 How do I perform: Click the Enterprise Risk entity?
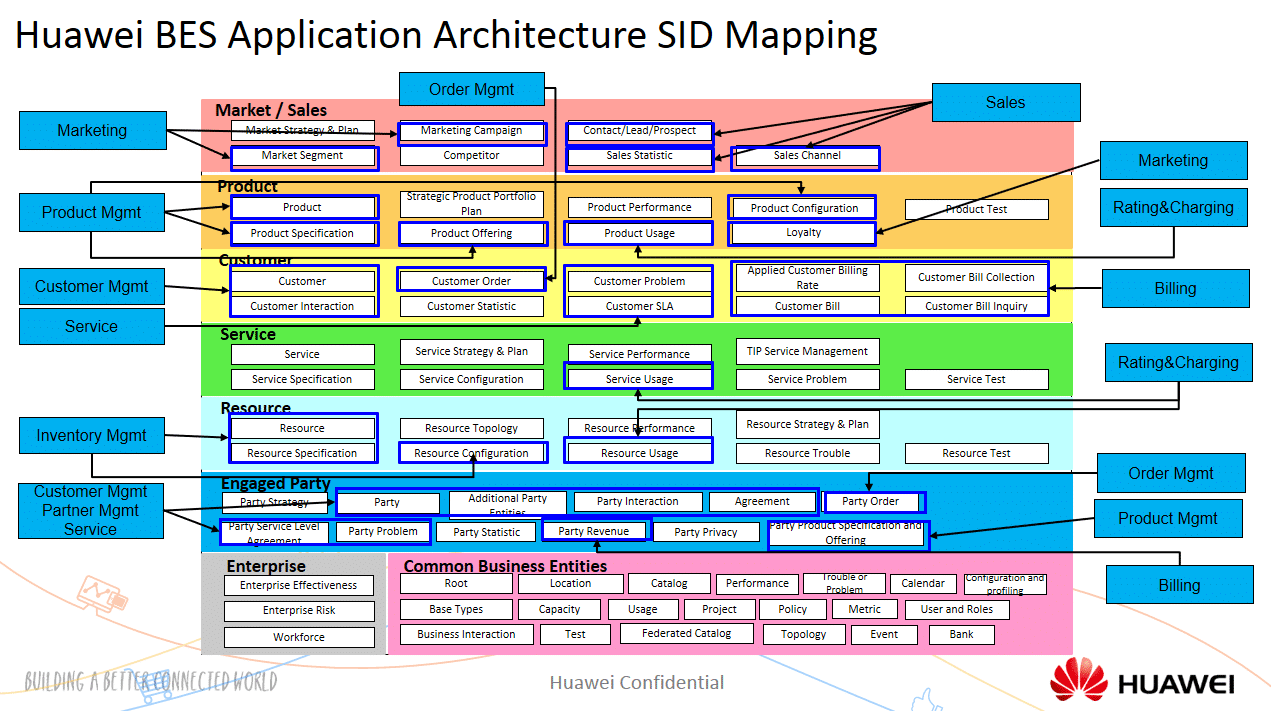click(299, 611)
